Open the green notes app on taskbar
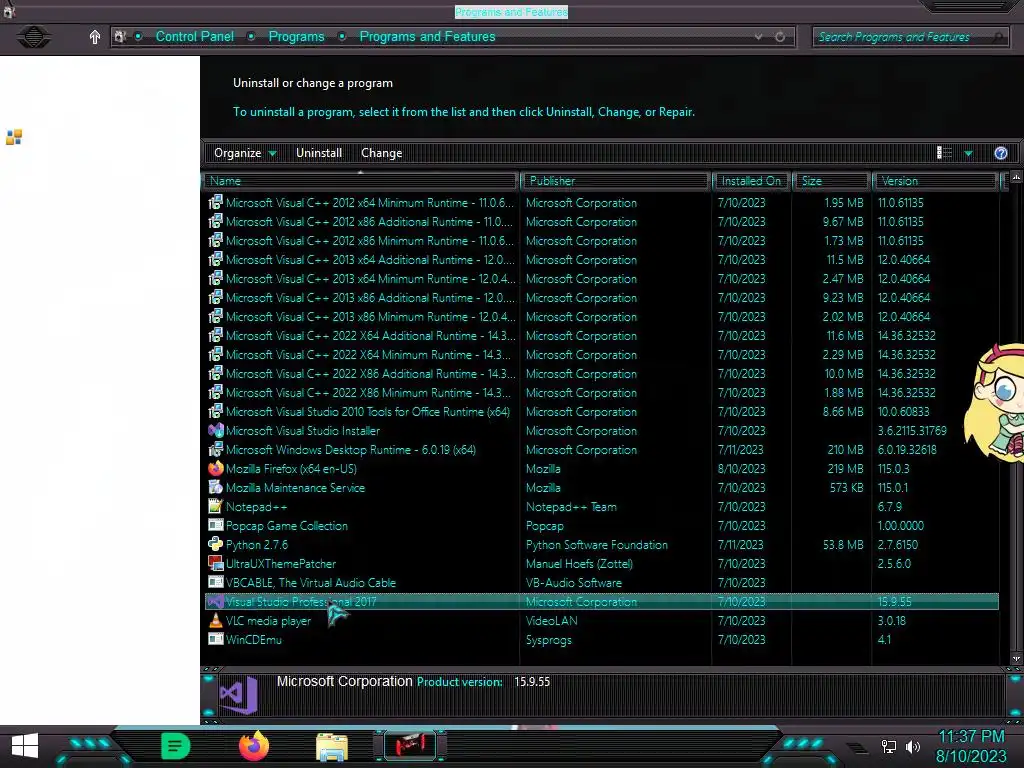The height and width of the screenshot is (768, 1024). 175,746
